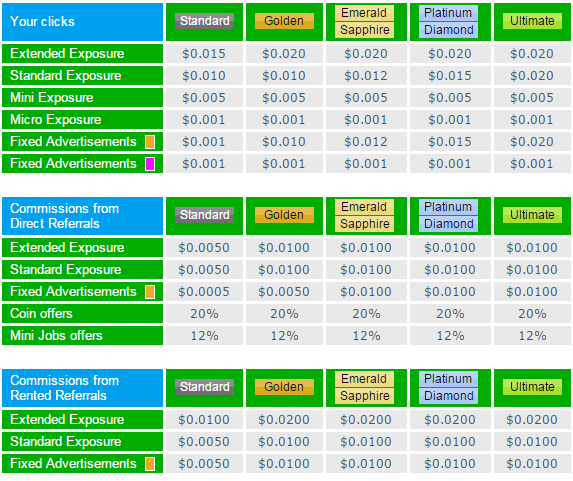The width and height of the screenshot is (573, 481).
Task: Click '$0.005' Mini Exposure Golden value
Action: pyautogui.click(x=284, y=98)
